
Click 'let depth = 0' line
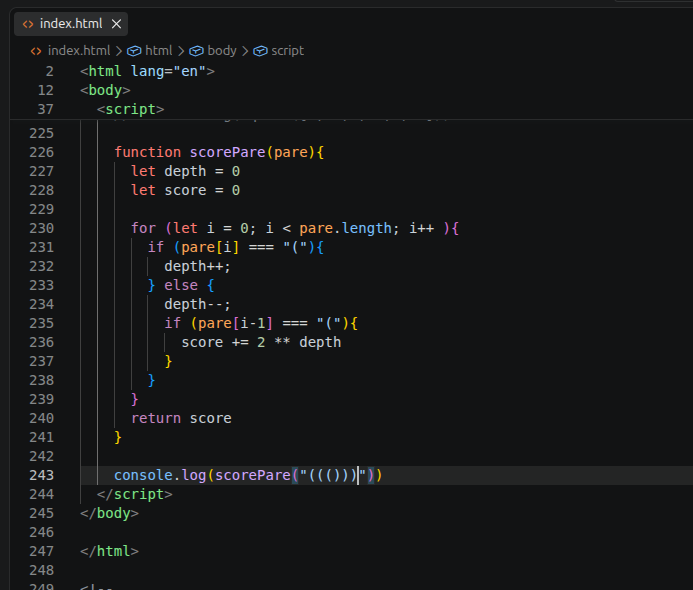coord(185,171)
